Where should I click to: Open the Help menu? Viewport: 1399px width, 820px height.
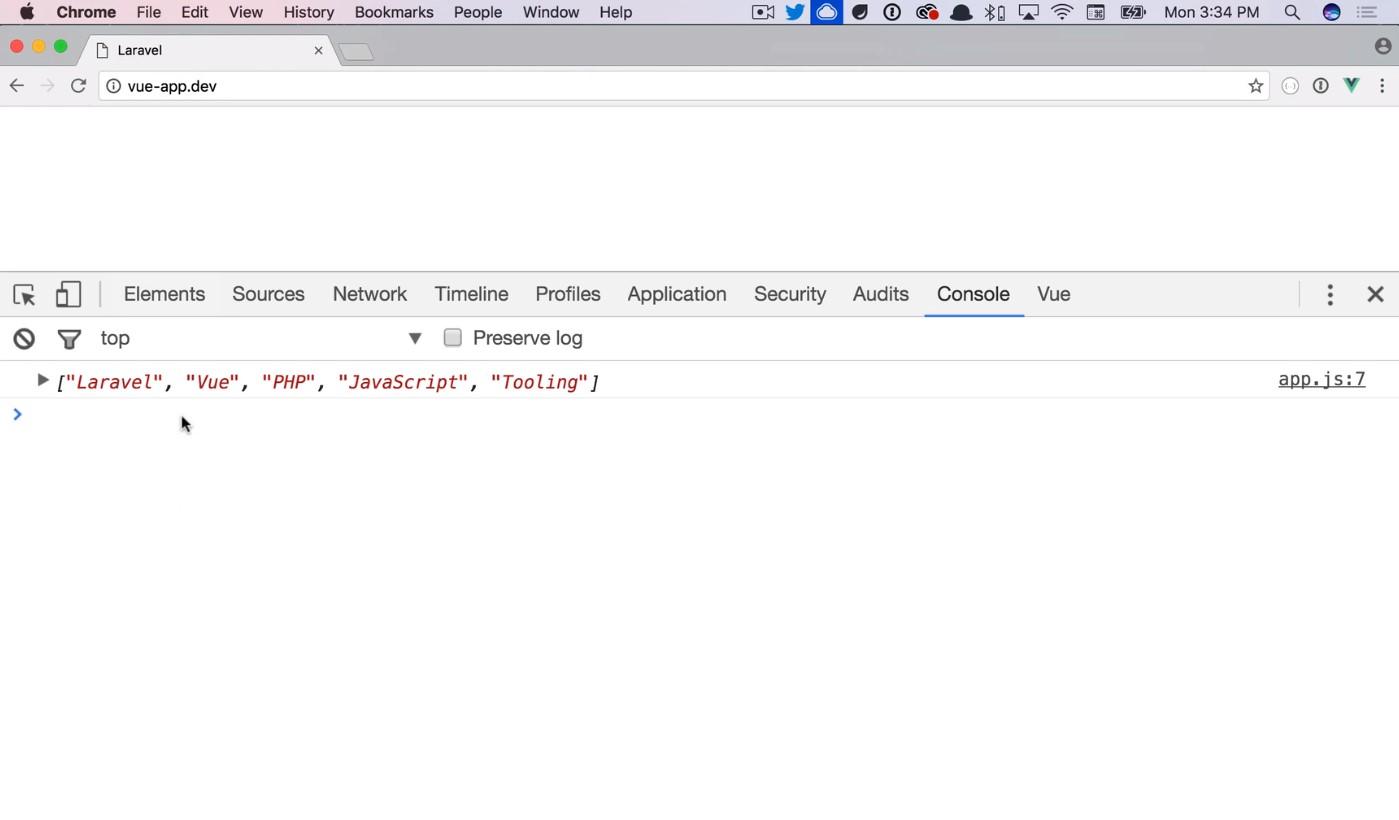click(616, 12)
